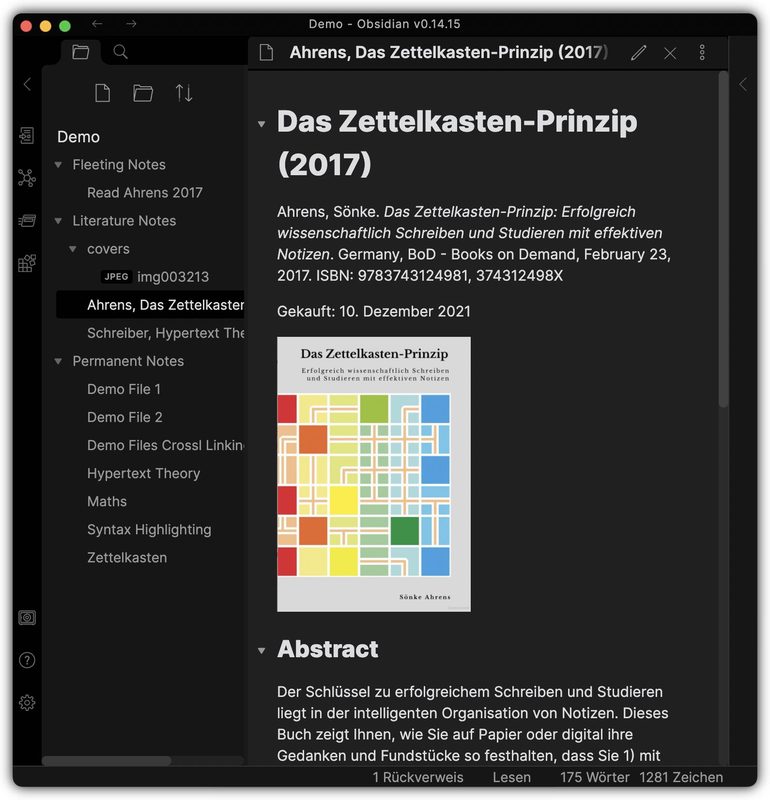Open the Hypertext Theory note
This screenshot has width=770, height=800.
143,473
